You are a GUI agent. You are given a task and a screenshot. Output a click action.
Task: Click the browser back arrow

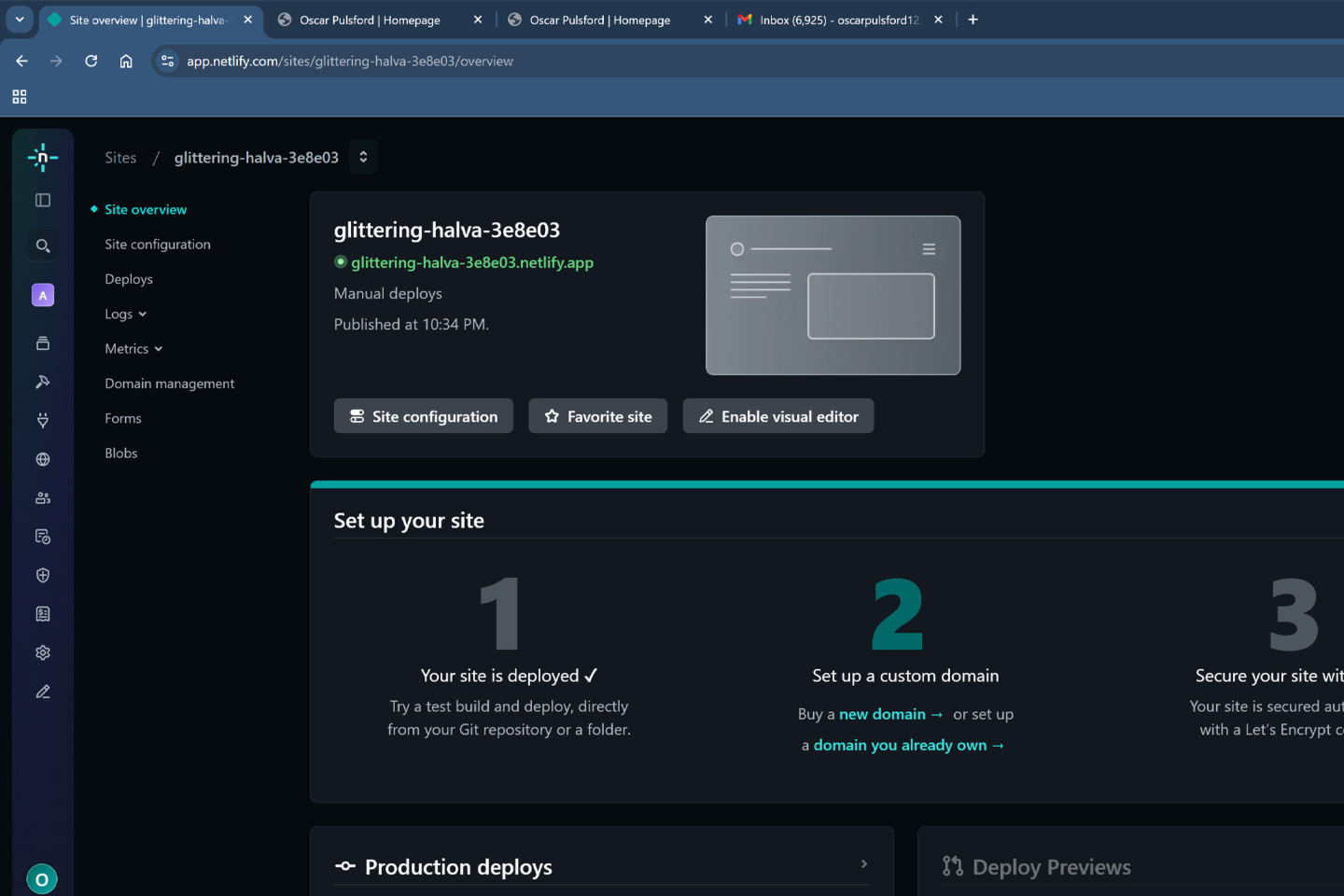tap(22, 61)
